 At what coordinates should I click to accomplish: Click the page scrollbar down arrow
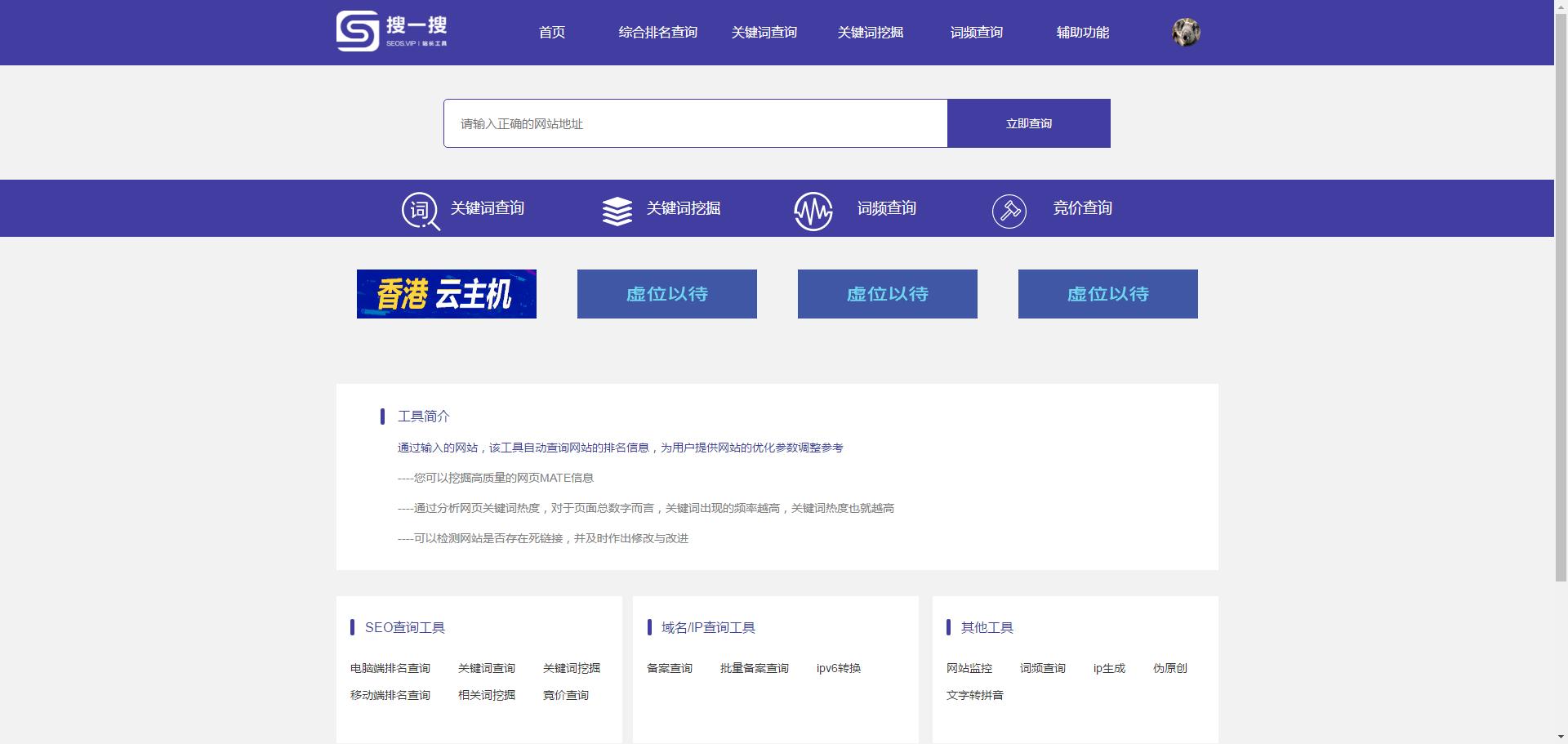[1561, 737]
